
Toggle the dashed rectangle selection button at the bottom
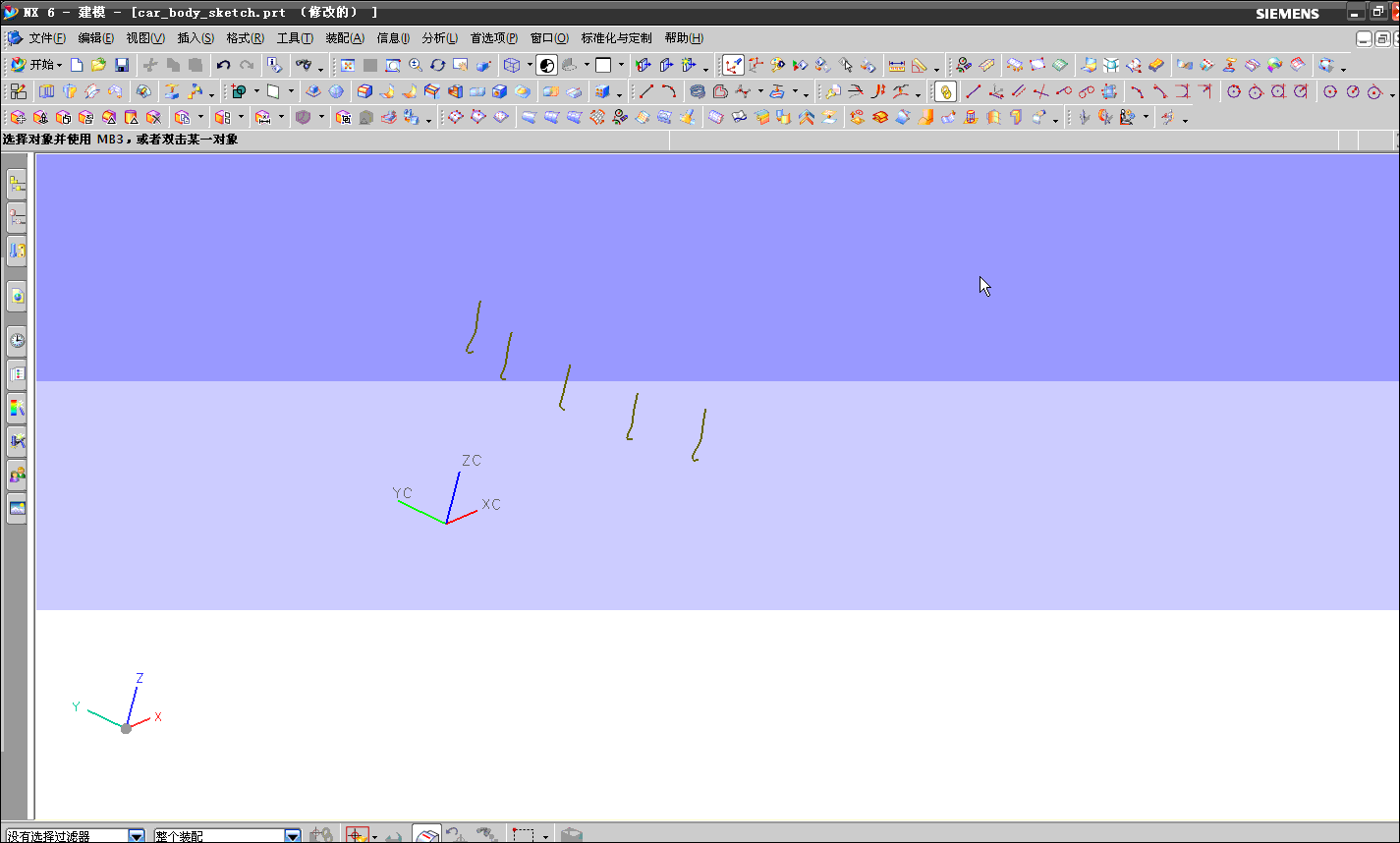[524, 835]
